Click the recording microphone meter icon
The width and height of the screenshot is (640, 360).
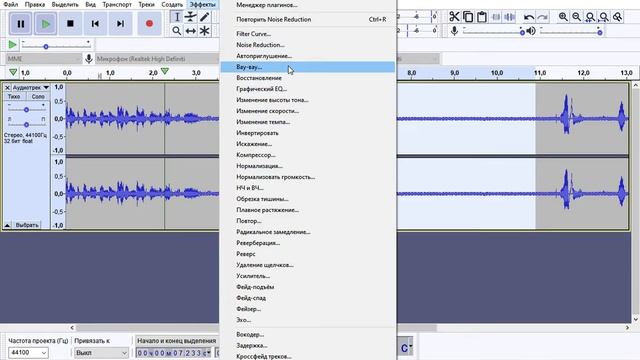coord(454,31)
